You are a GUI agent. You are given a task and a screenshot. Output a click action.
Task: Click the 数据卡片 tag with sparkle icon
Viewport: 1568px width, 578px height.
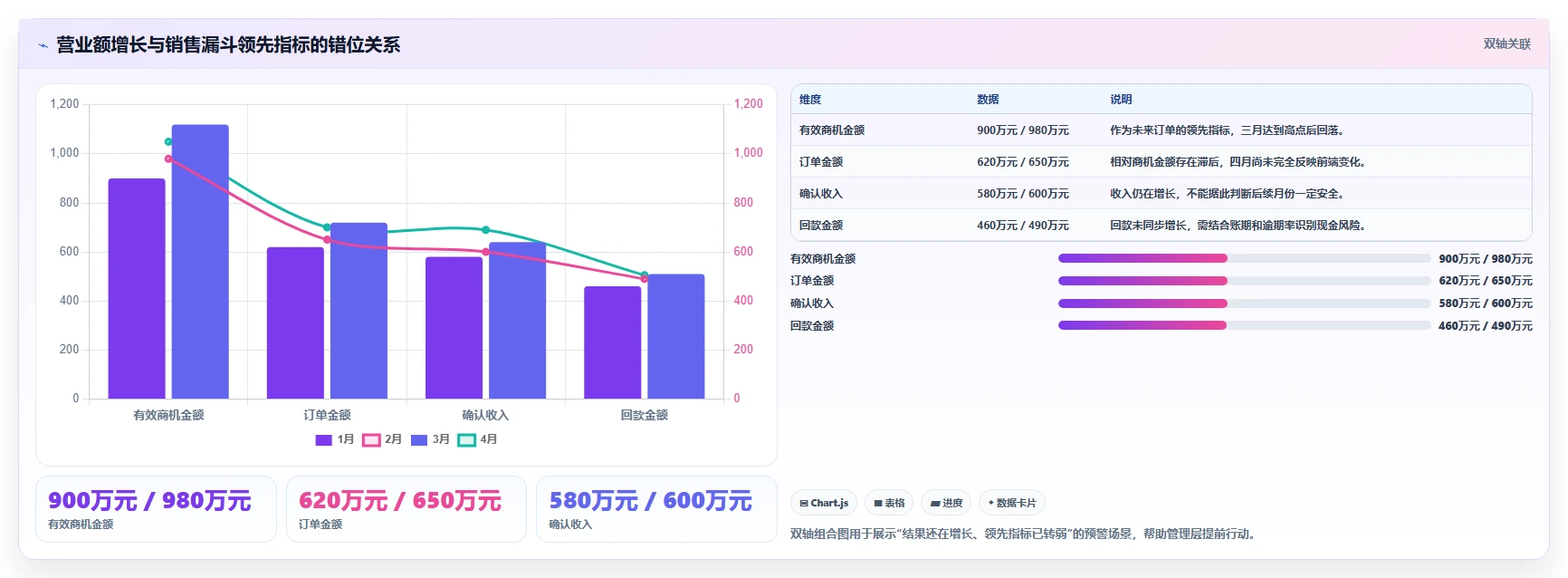(x=1012, y=503)
